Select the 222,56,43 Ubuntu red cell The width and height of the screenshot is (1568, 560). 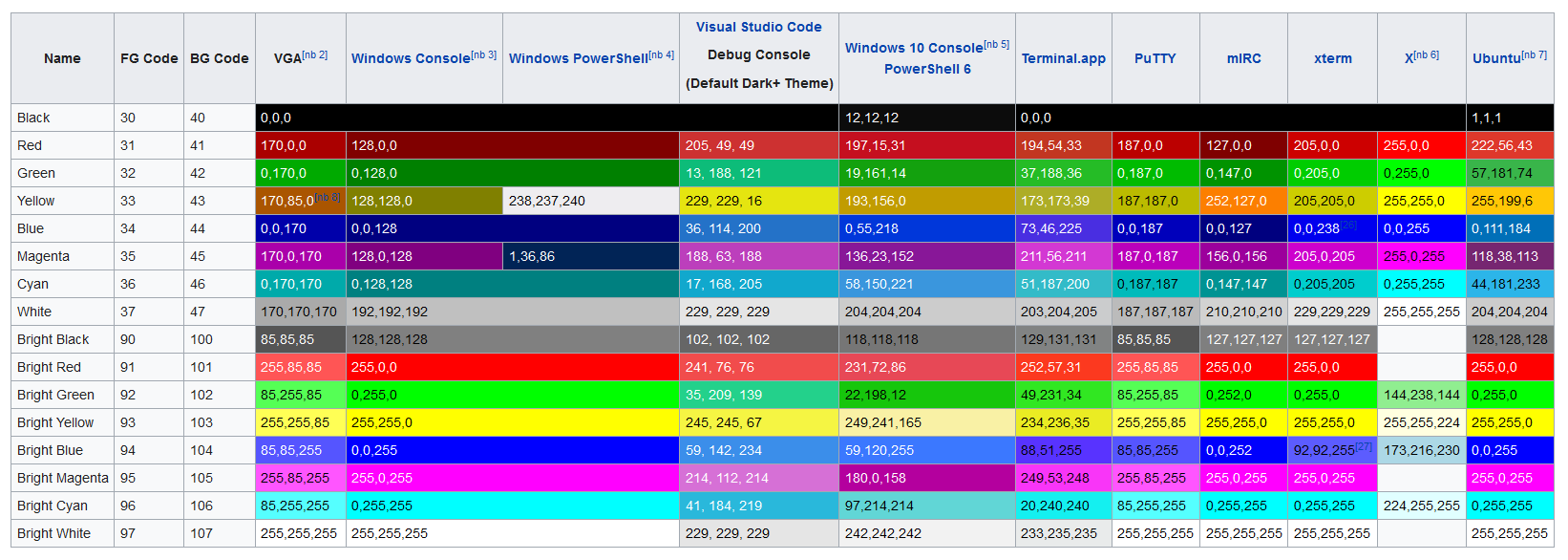pyautogui.click(x=1510, y=145)
